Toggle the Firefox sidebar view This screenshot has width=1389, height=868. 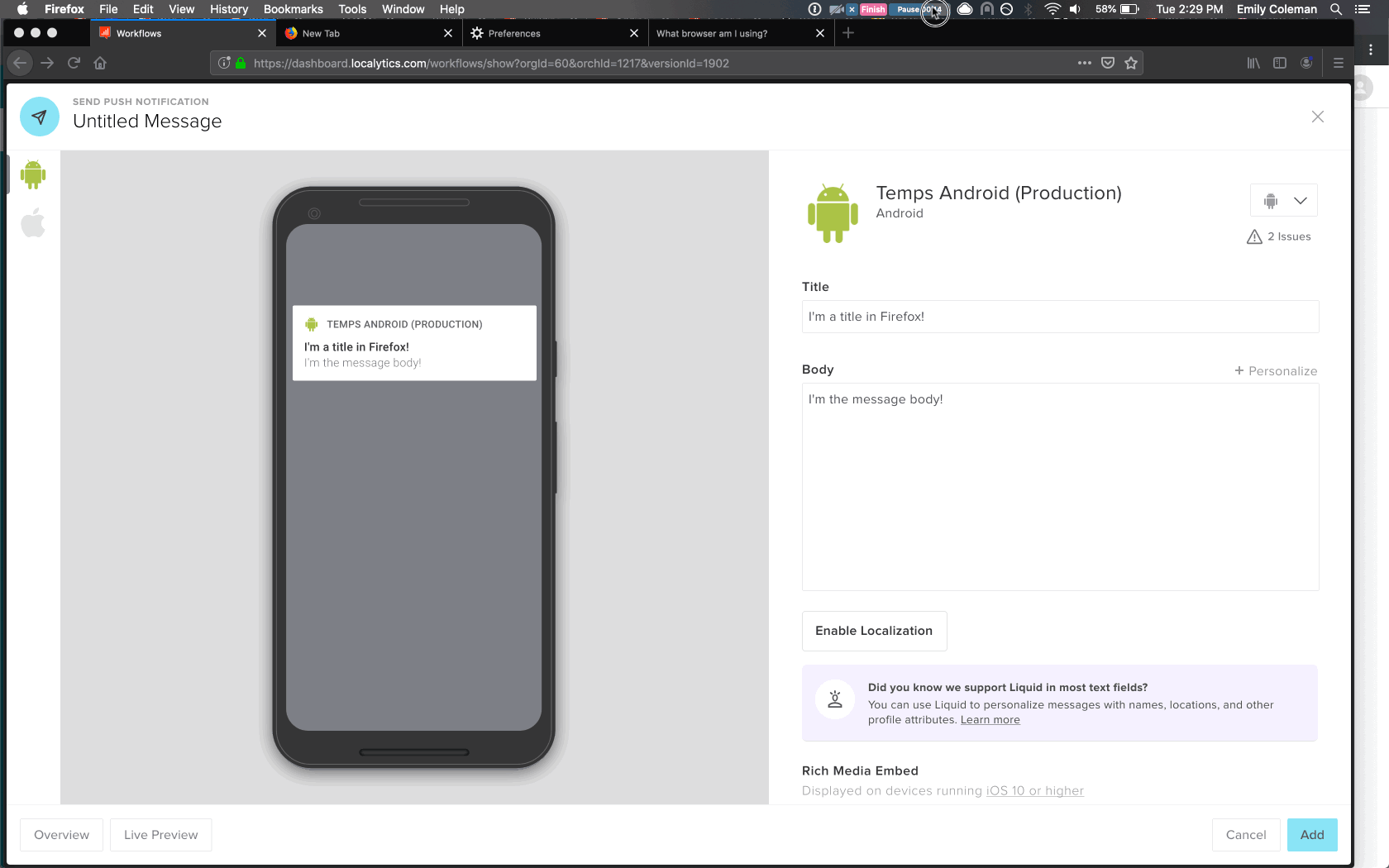pos(1280,63)
